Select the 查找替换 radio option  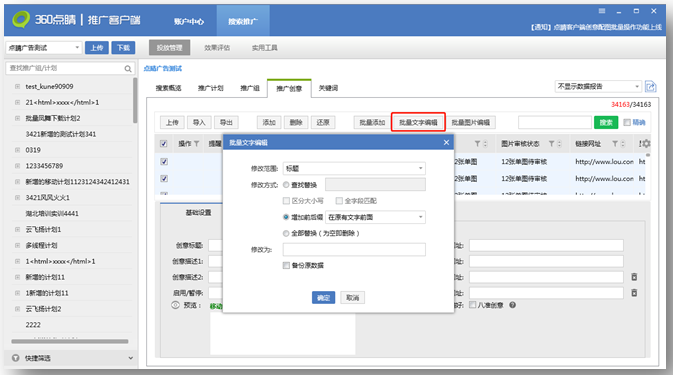click(286, 185)
